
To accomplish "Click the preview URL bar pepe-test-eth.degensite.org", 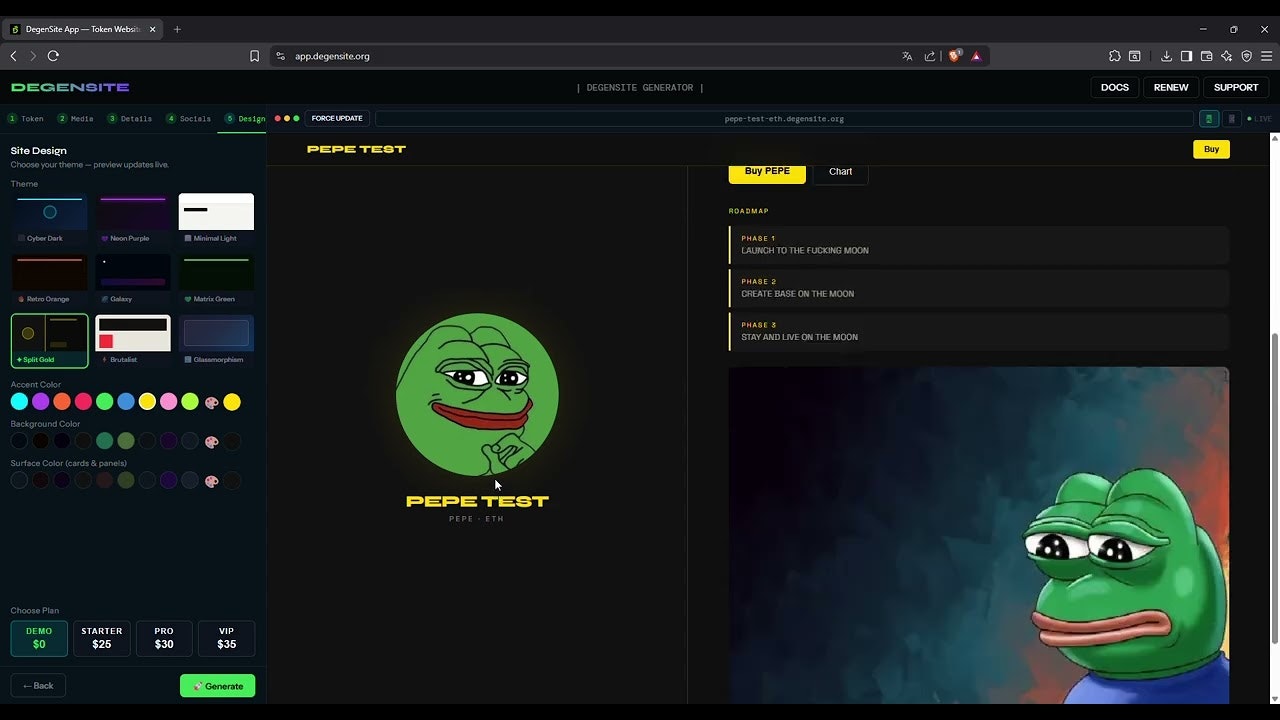I will [784, 118].
